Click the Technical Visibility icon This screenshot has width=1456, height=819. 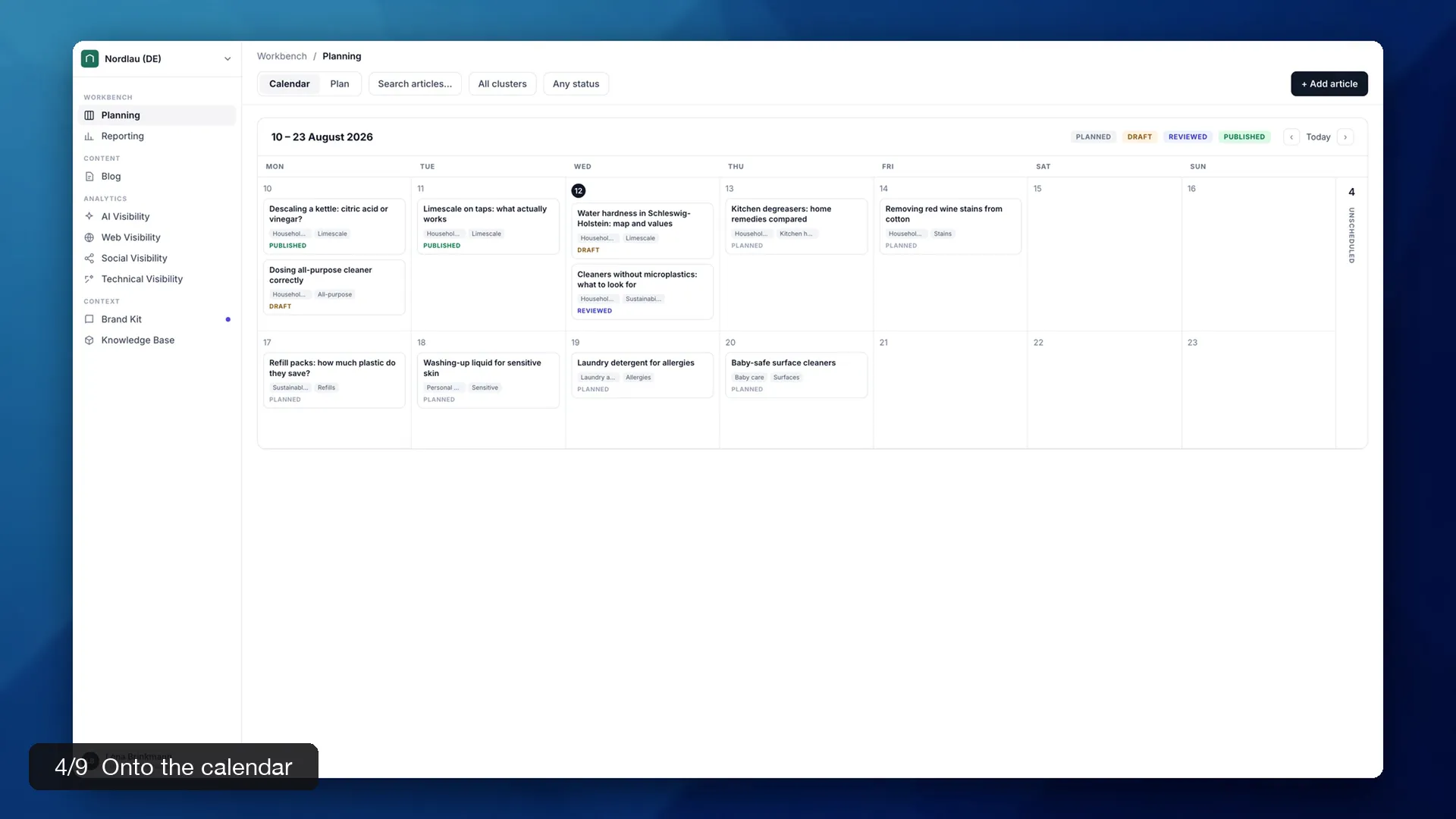(89, 279)
